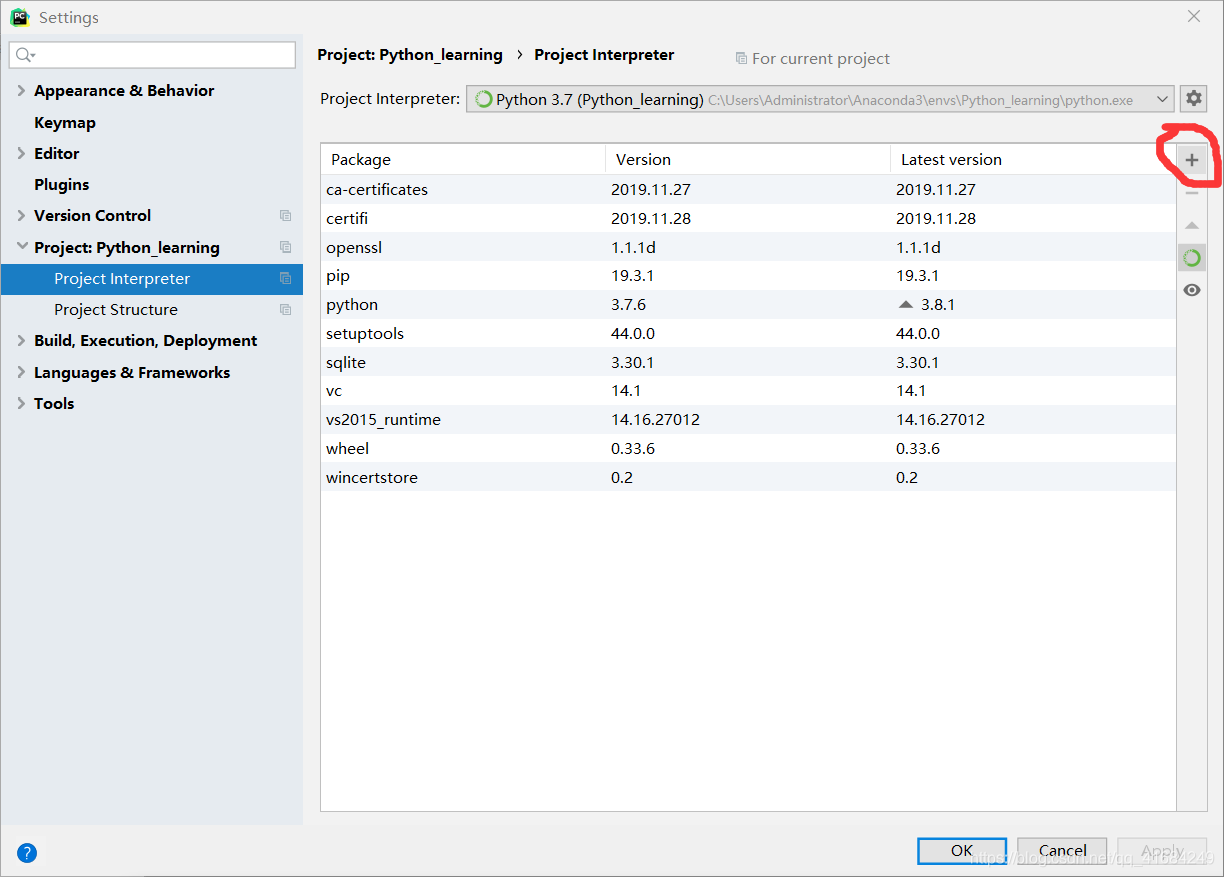This screenshot has width=1224, height=877.
Task: Select the sqlite package row
Action: coord(748,363)
